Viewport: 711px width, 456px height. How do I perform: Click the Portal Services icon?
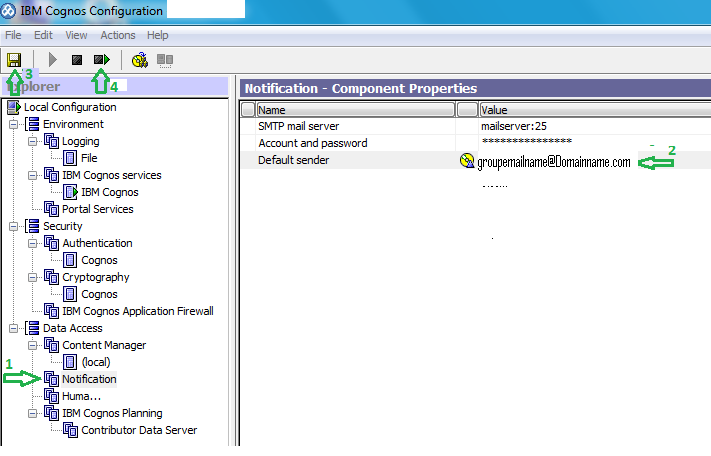coord(52,209)
